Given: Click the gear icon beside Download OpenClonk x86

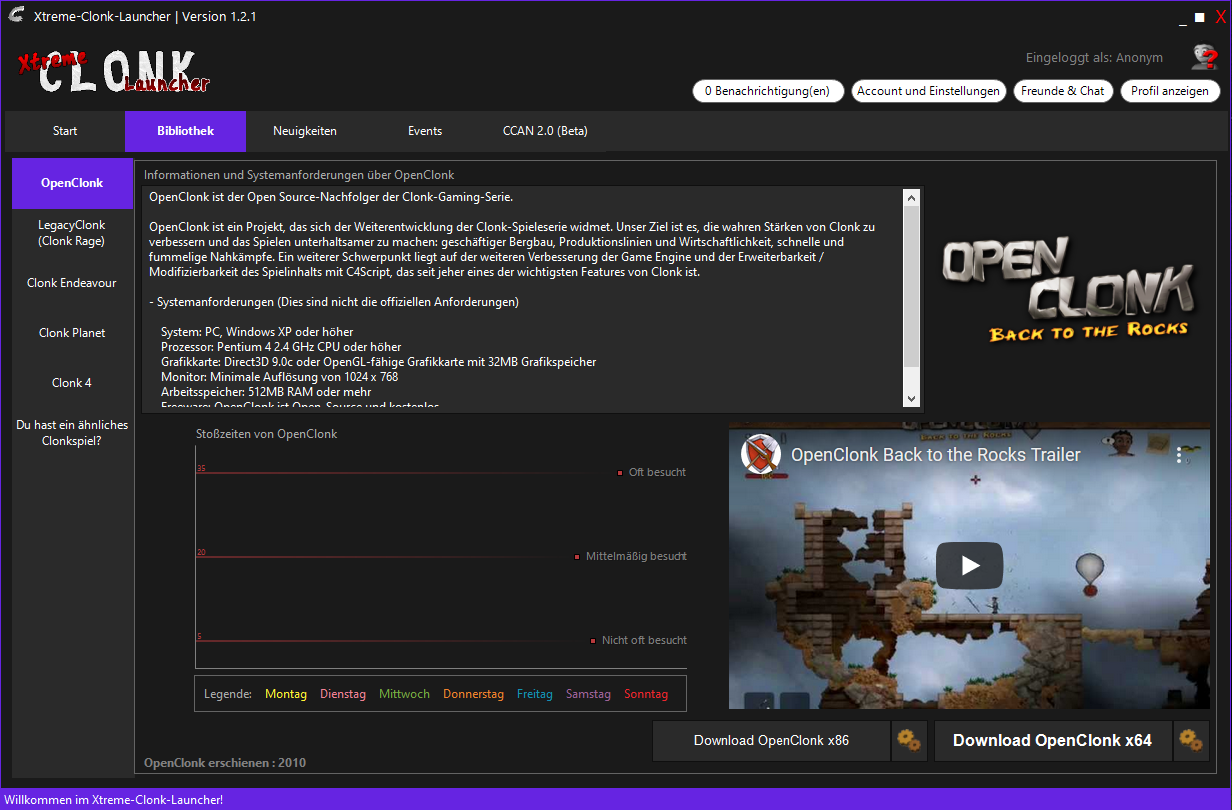Looking at the screenshot, I should 909,741.
